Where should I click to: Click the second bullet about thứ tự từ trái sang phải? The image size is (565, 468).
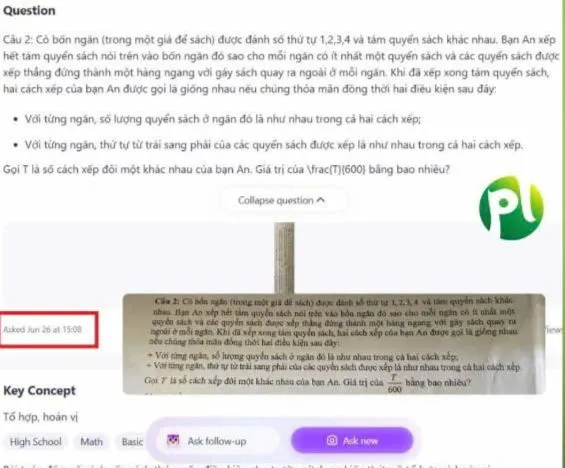coord(273,145)
